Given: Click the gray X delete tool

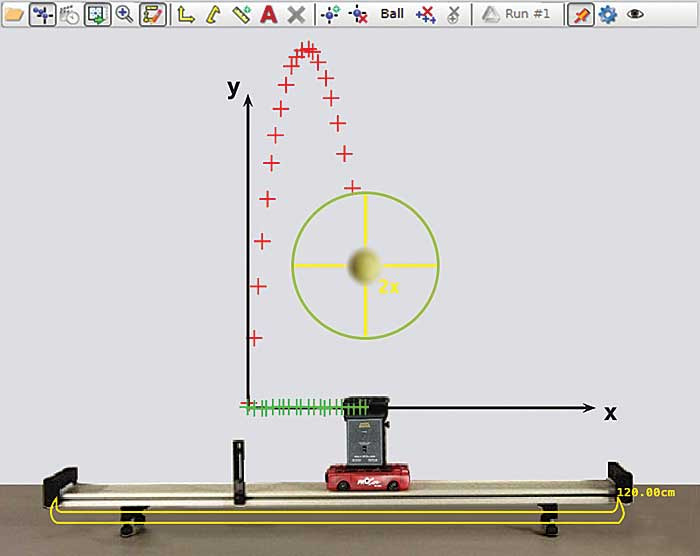Looking at the screenshot, I should pos(296,14).
